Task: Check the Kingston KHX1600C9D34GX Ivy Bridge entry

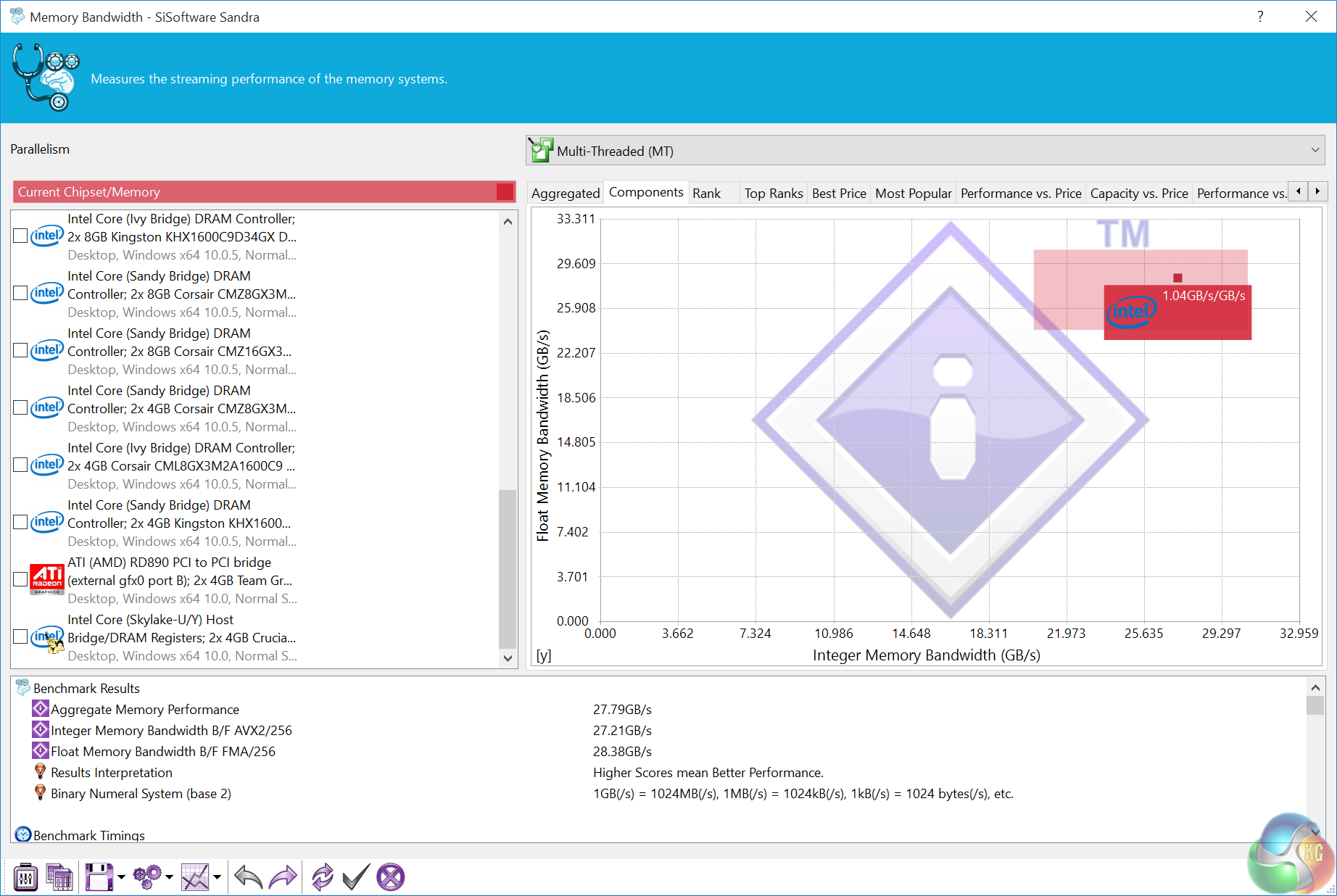Action: tap(21, 236)
